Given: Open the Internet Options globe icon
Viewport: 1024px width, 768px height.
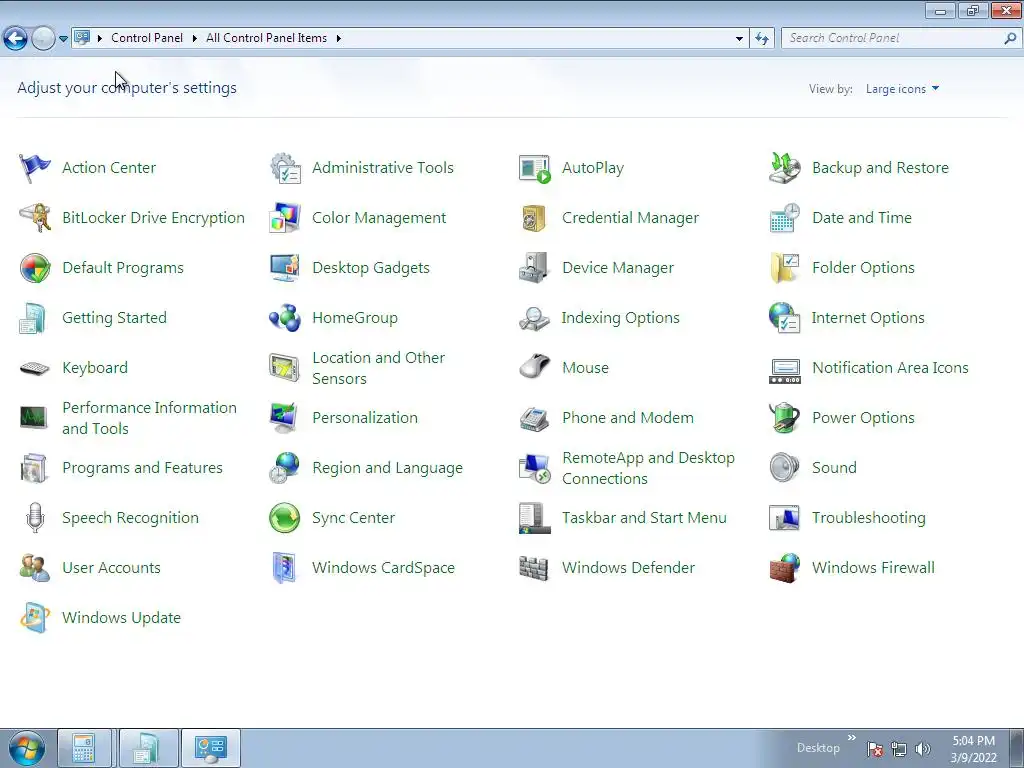Looking at the screenshot, I should point(784,318).
